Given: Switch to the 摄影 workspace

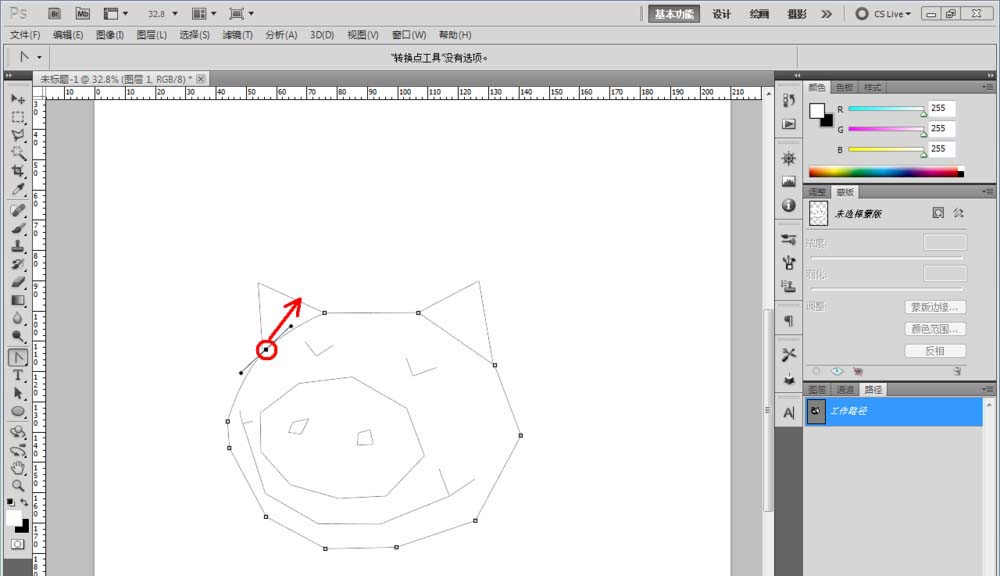Looking at the screenshot, I should (x=797, y=14).
